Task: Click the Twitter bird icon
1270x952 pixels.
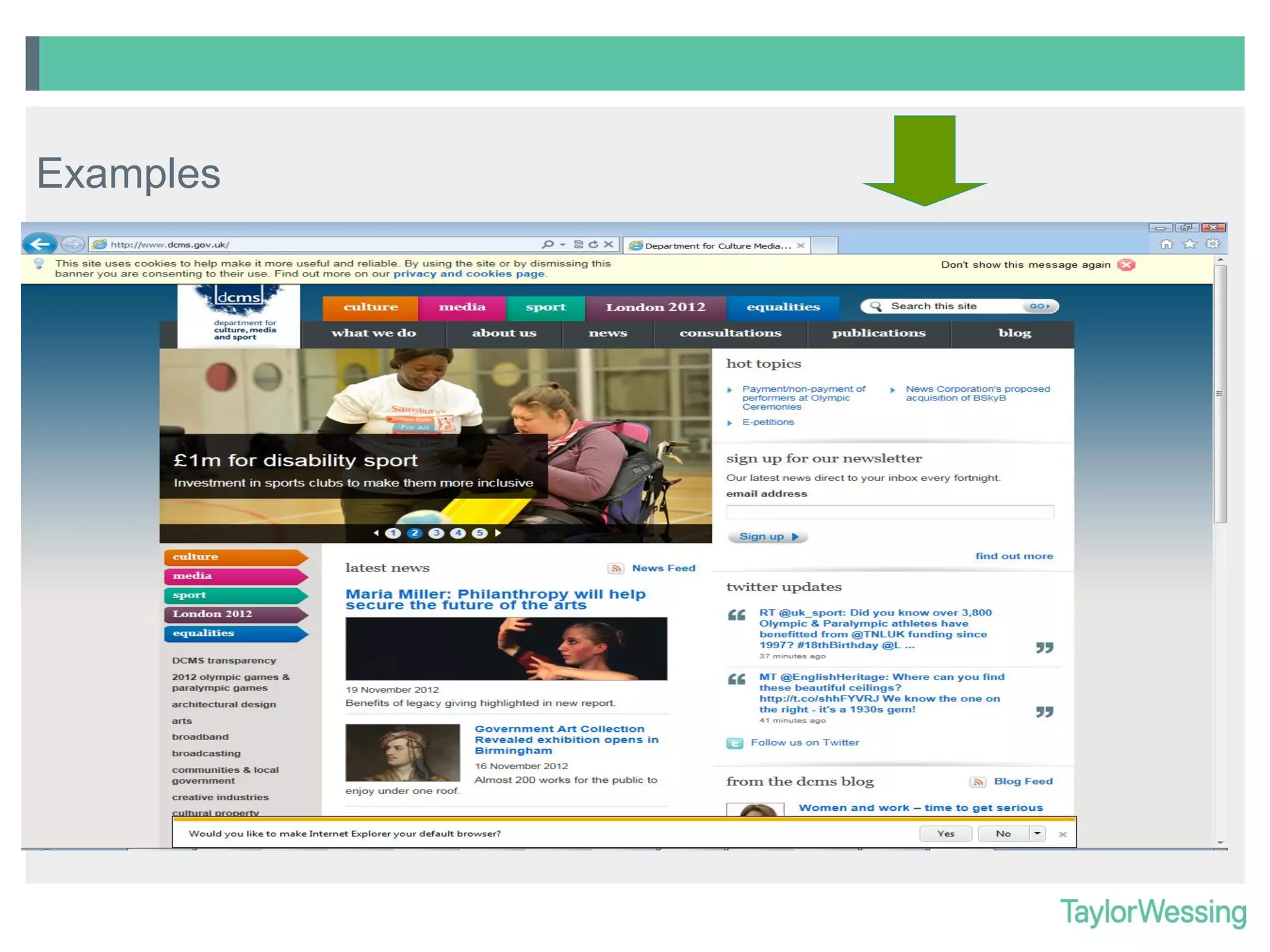Action: click(x=735, y=743)
